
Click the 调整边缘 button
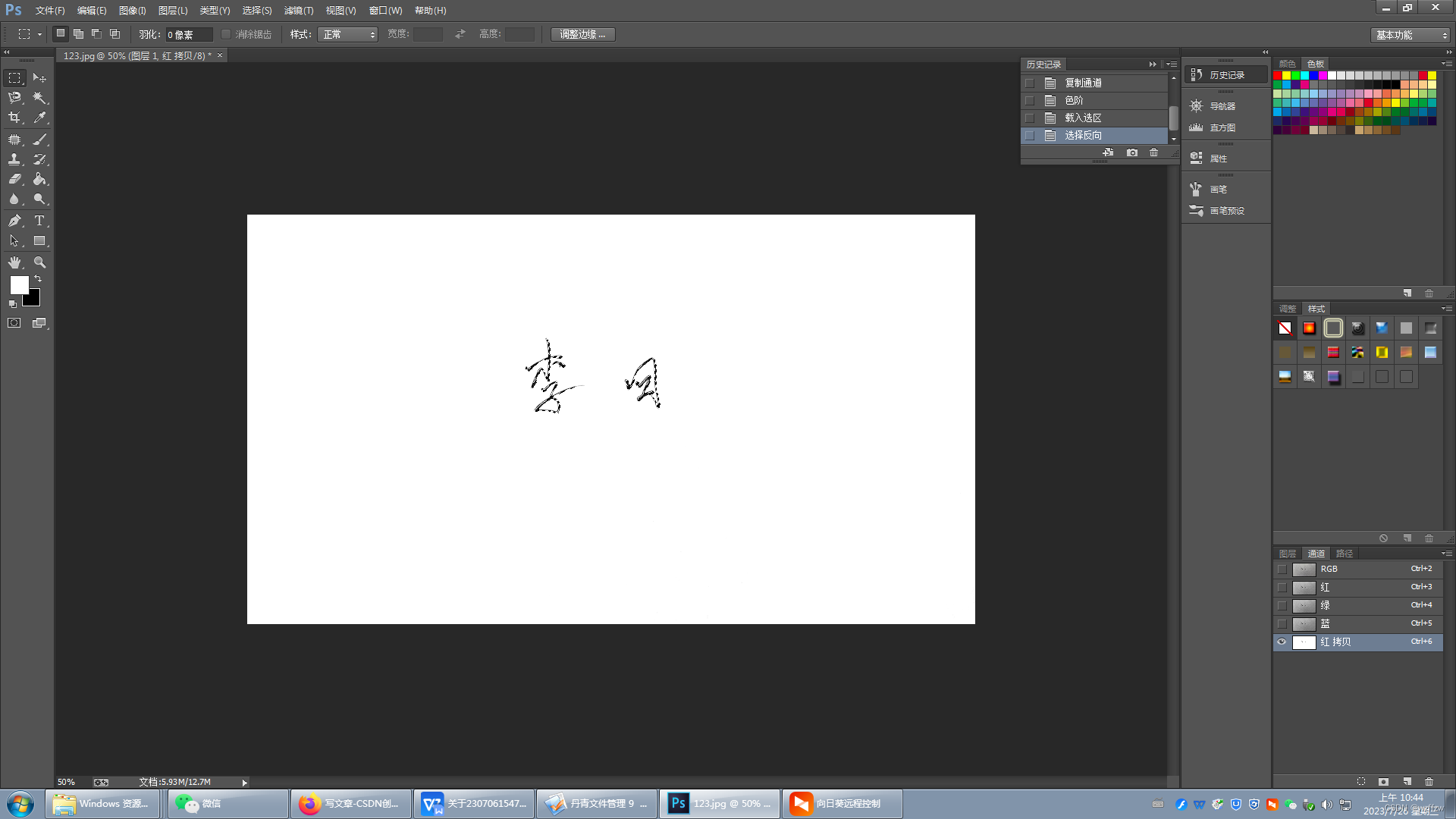(x=582, y=35)
